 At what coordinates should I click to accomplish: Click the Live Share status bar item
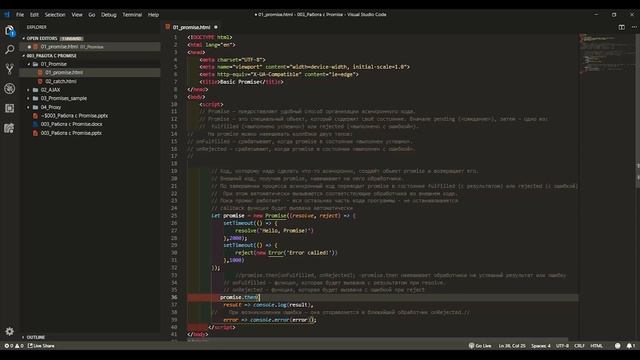[41, 346]
